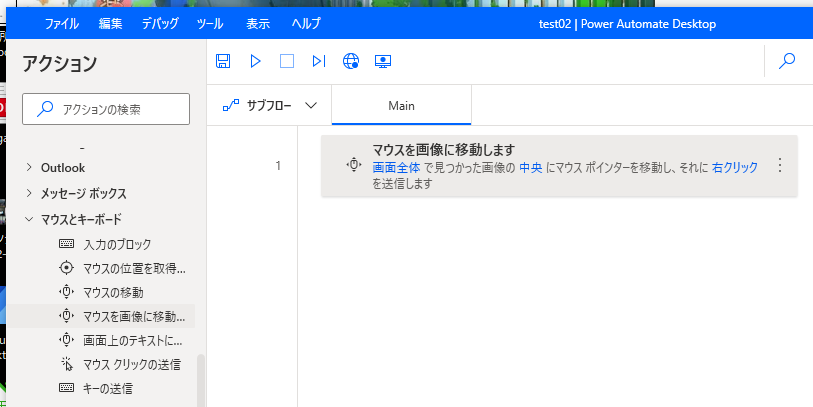Viewport: 813px width, 407px height.
Task: Click the search magnifier in the toolbar
Action: point(787,61)
